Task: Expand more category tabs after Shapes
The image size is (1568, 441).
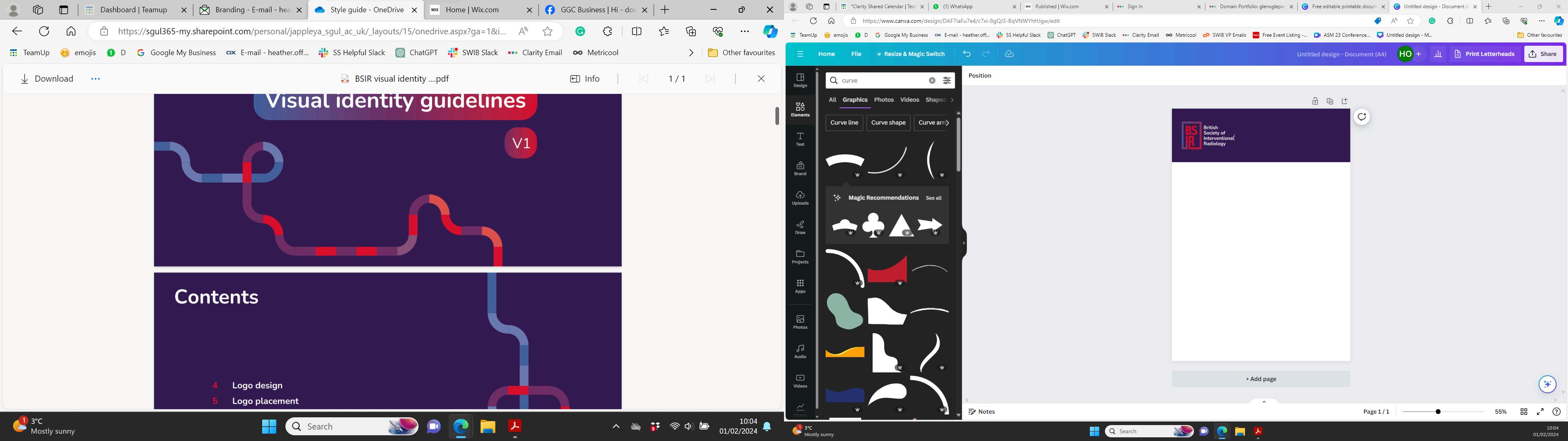Action: click(x=952, y=100)
